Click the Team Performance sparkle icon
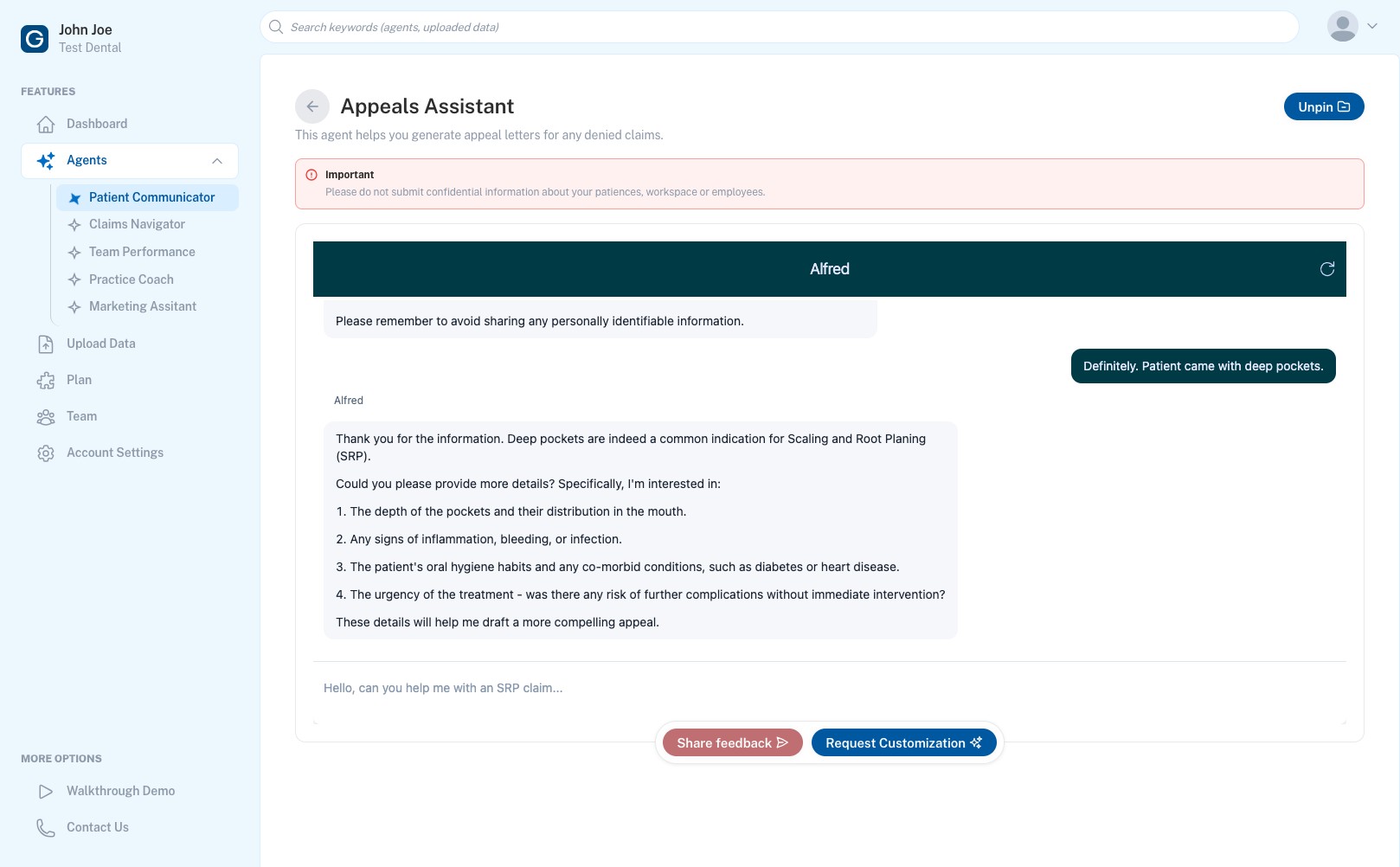Viewport: 1400px width, 867px height. point(74,253)
